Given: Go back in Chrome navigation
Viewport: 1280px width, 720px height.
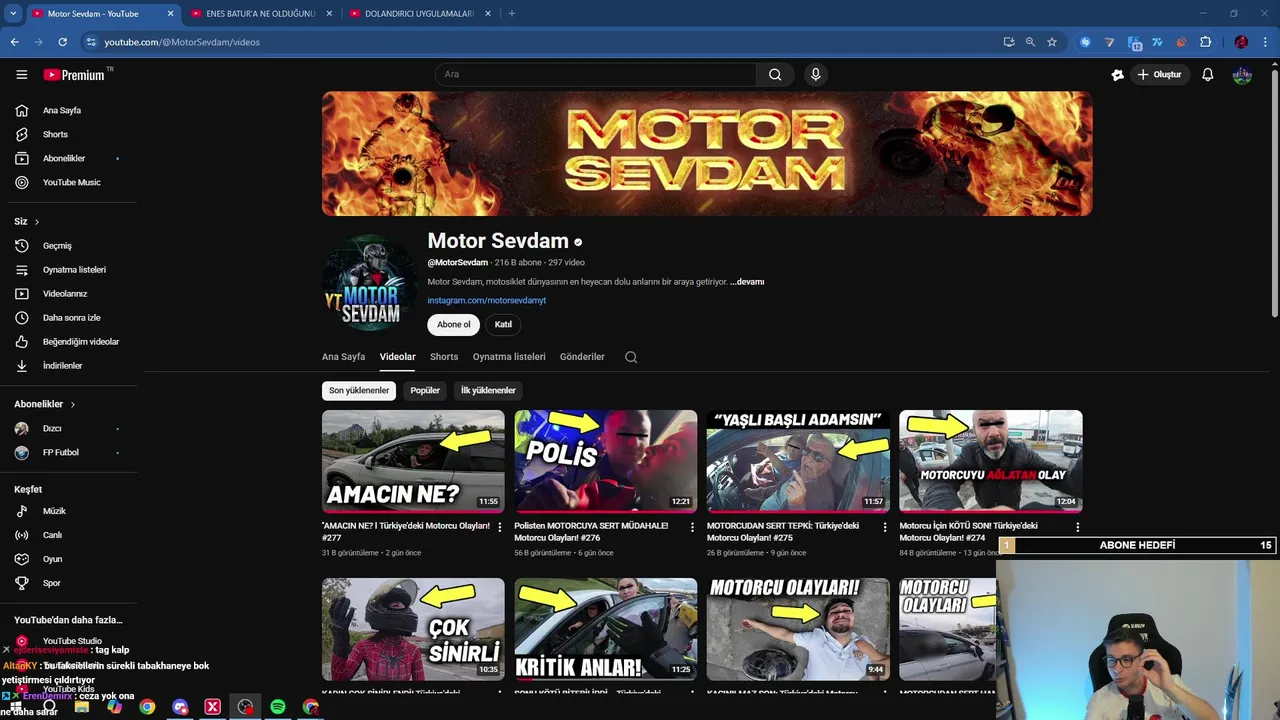Looking at the screenshot, I should point(14,42).
